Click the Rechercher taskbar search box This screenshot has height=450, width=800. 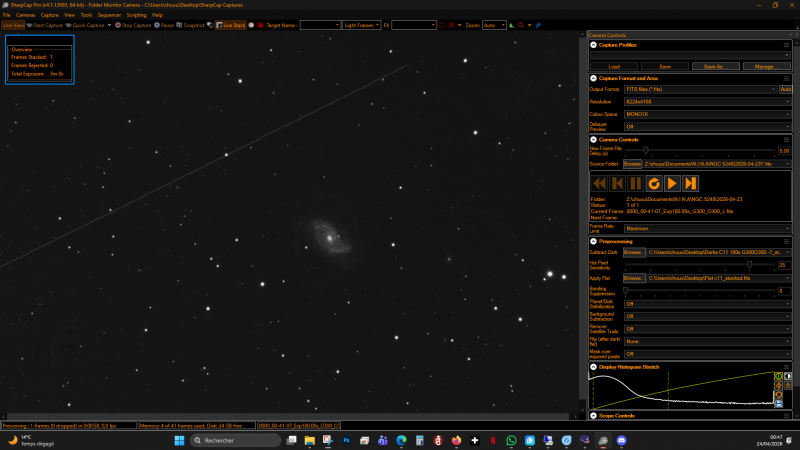(235, 440)
